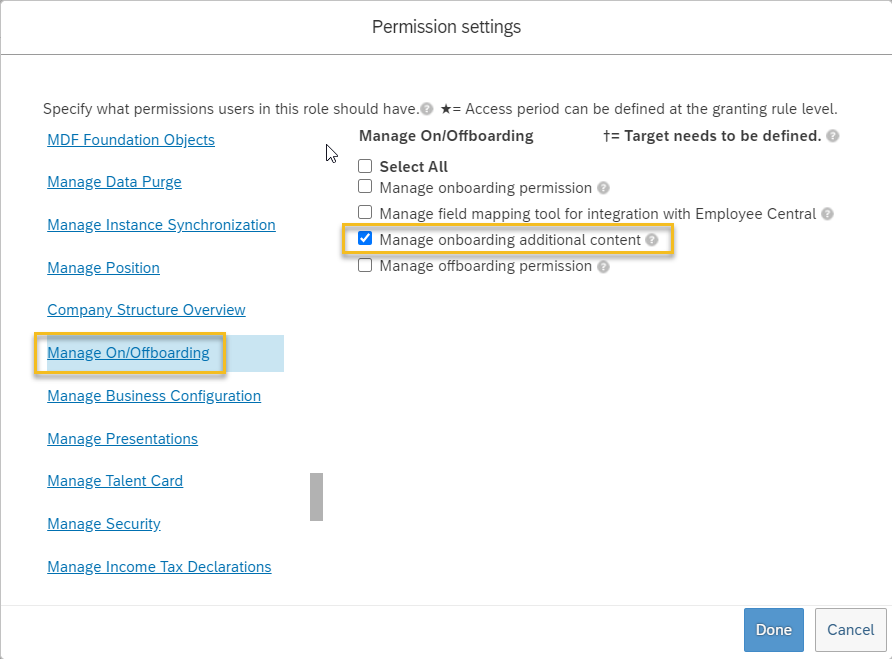Screen dimensions: 892x659
Task: Click the Done button
Action: [x=774, y=630]
